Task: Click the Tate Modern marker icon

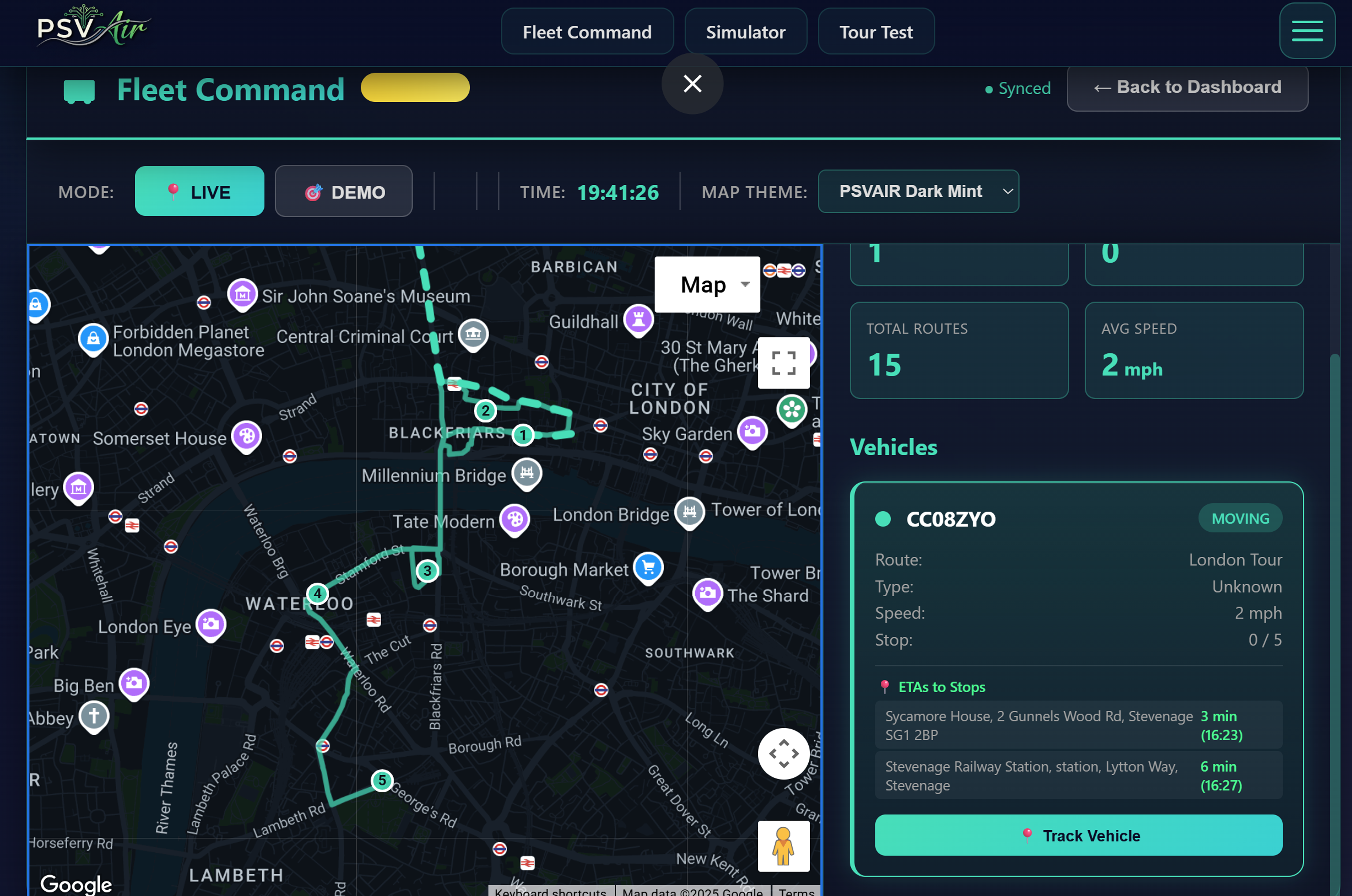Action: point(515,520)
